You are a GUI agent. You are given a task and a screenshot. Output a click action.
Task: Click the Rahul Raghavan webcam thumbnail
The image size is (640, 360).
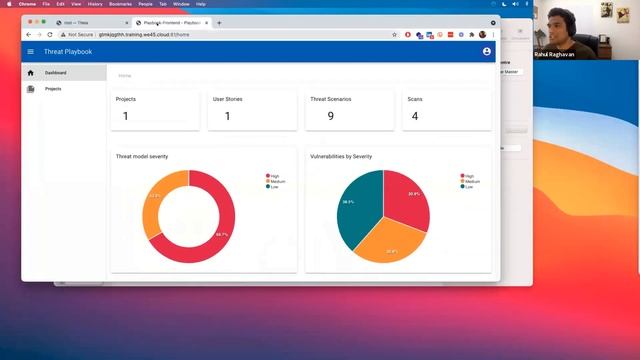tap(587, 30)
